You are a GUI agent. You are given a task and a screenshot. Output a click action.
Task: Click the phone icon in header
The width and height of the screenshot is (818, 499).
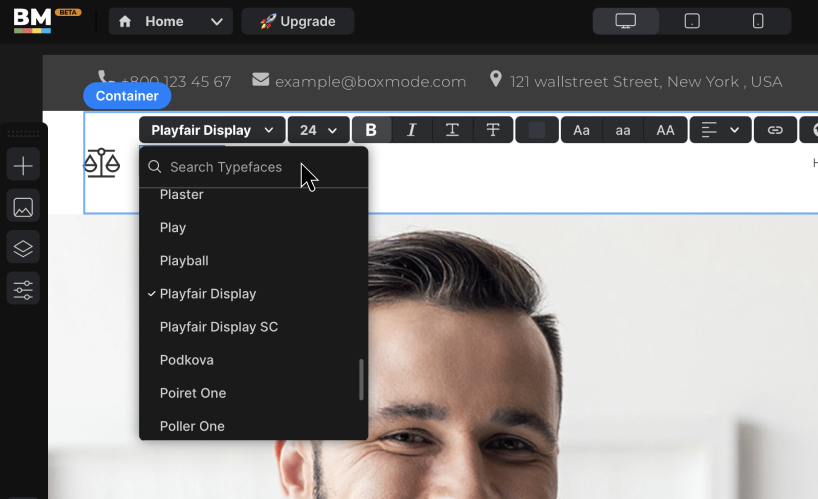(x=106, y=77)
